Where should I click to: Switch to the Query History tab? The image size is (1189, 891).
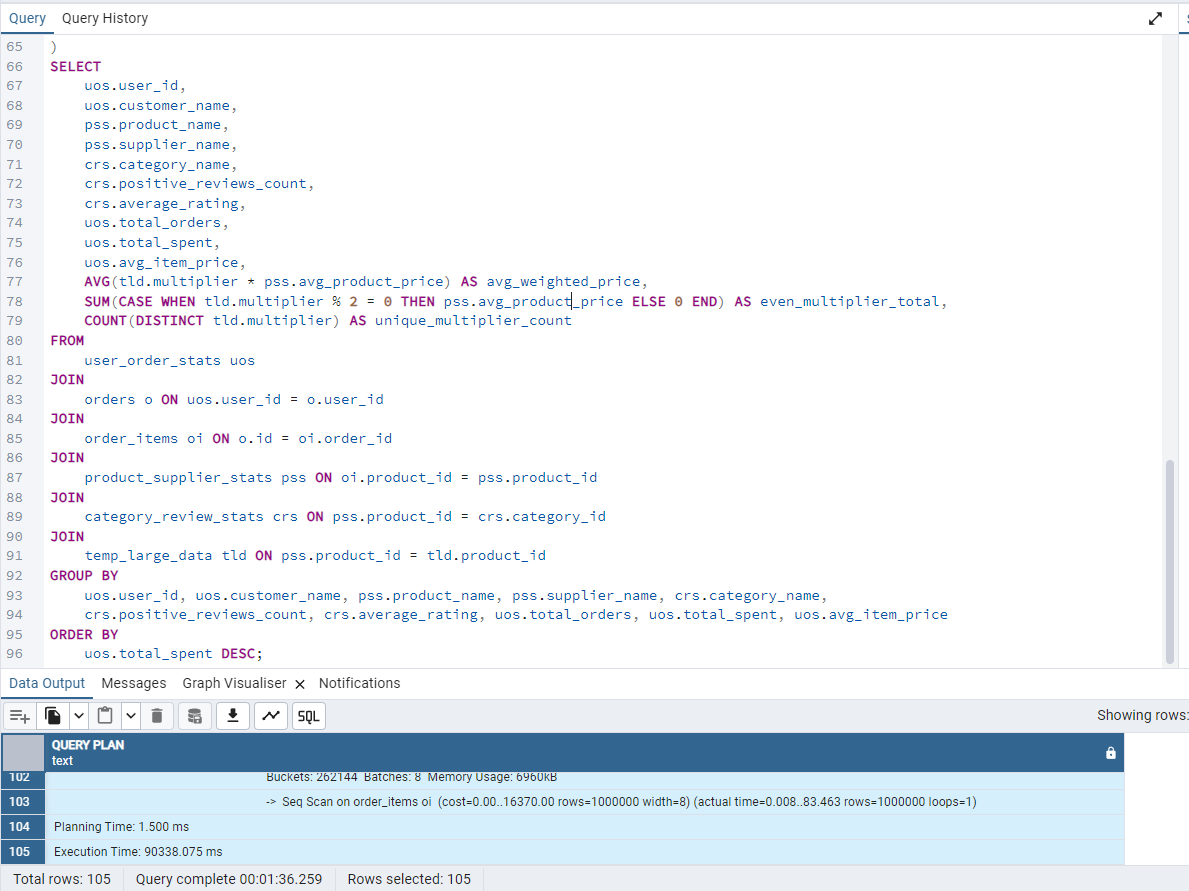[105, 18]
